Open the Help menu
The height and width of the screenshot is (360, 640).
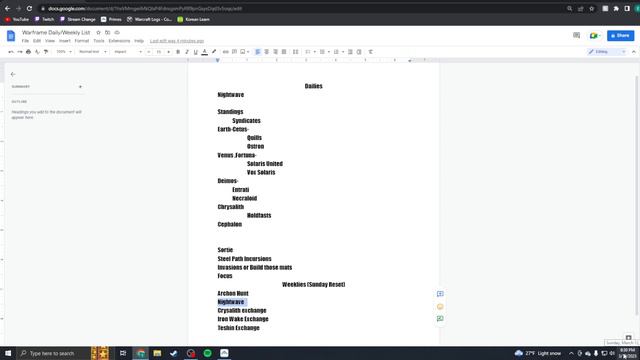click(139, 41)
